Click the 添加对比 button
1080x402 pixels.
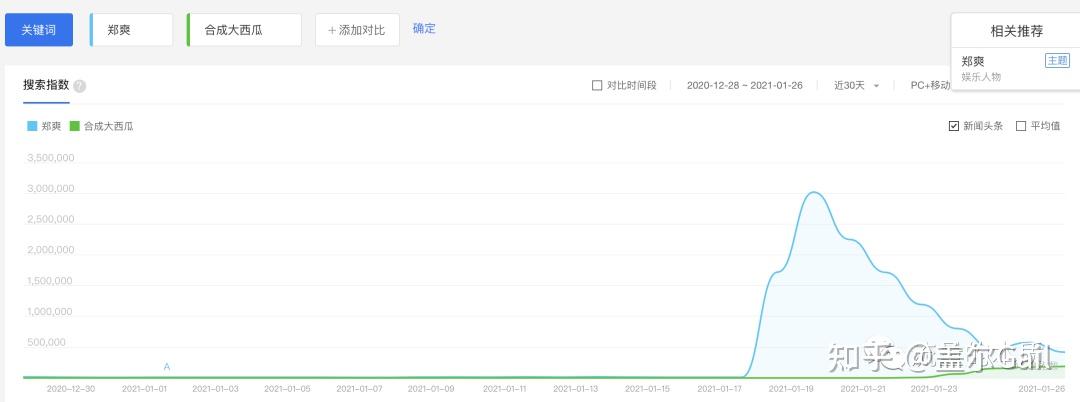357,30
